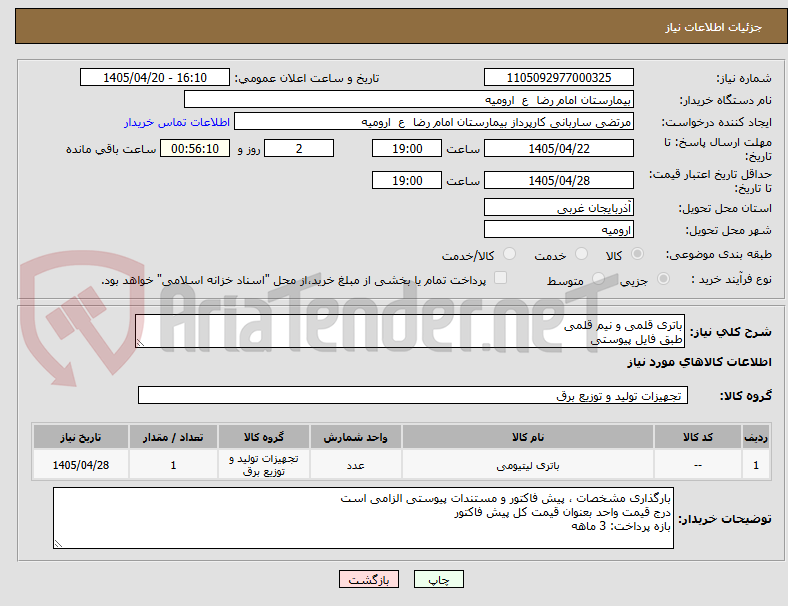Click the announcement date field 1405/04/20 - 16:10
Viewport: 788px width, 606px height.
click(155, 77)
